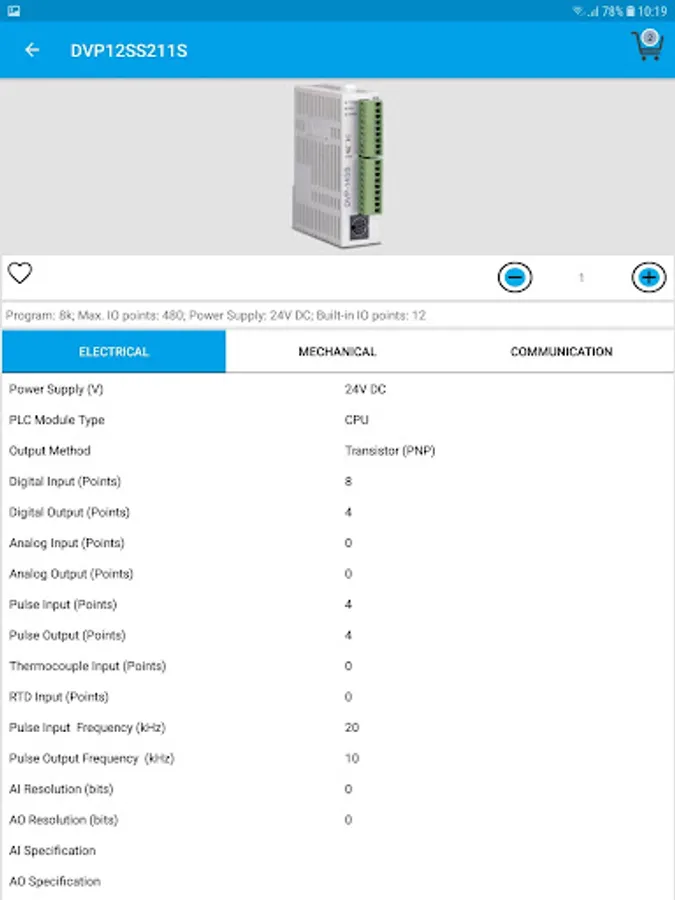The width and height of the screenshot is (675, 900).
Task: Tap the DVP12SS211S page title
Action: coord(129,51)
